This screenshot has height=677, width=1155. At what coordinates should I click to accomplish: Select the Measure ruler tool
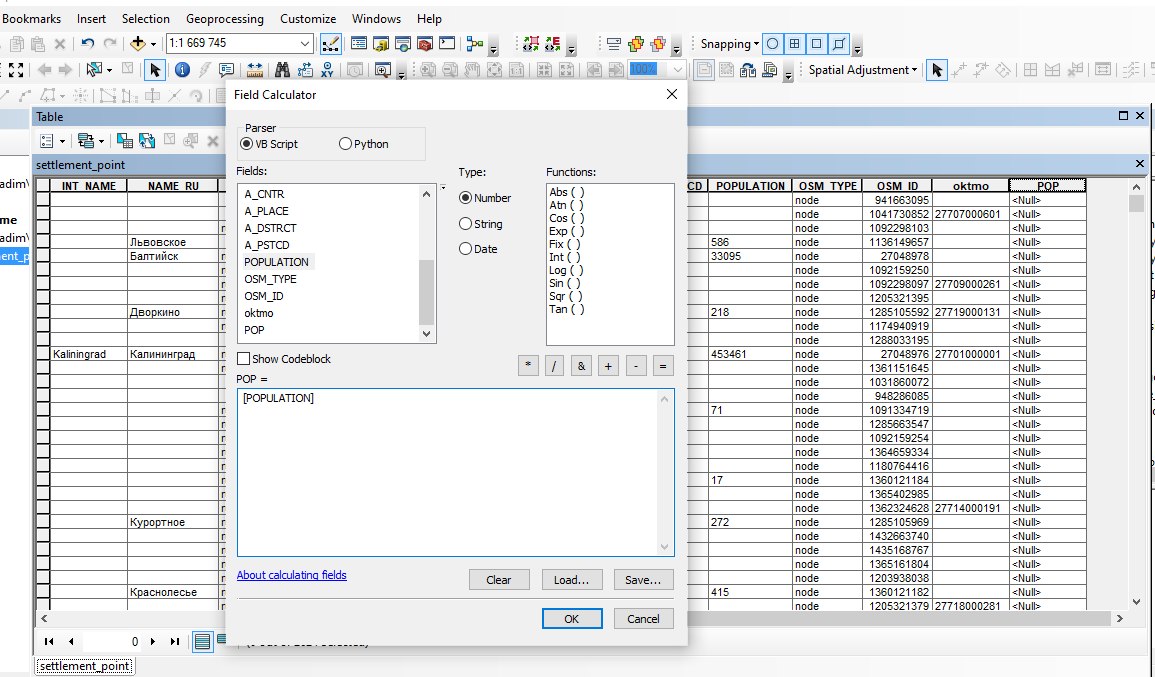pos(255,70)
